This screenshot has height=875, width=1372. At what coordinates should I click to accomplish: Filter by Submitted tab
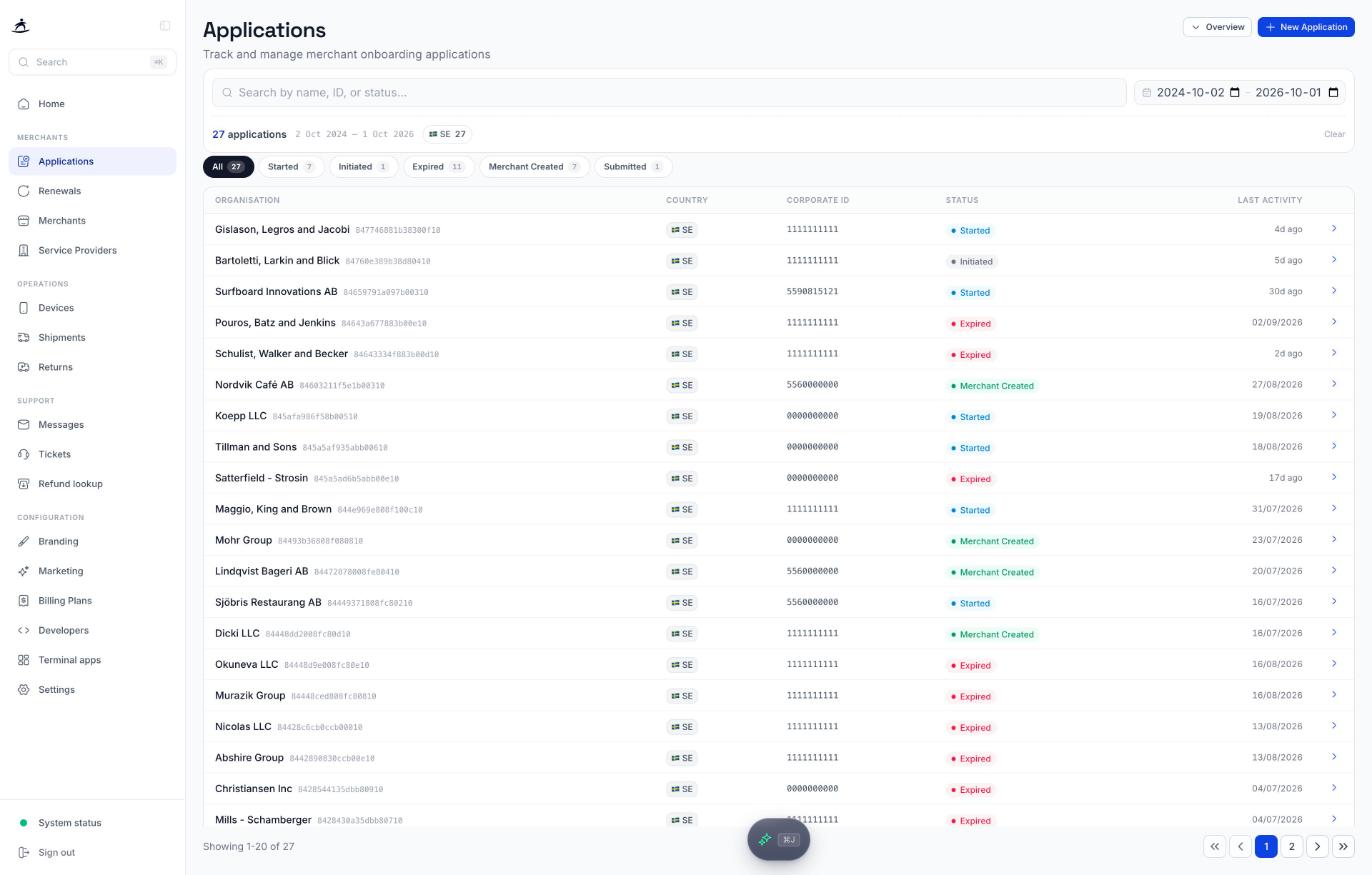click(x=633, y=167)
